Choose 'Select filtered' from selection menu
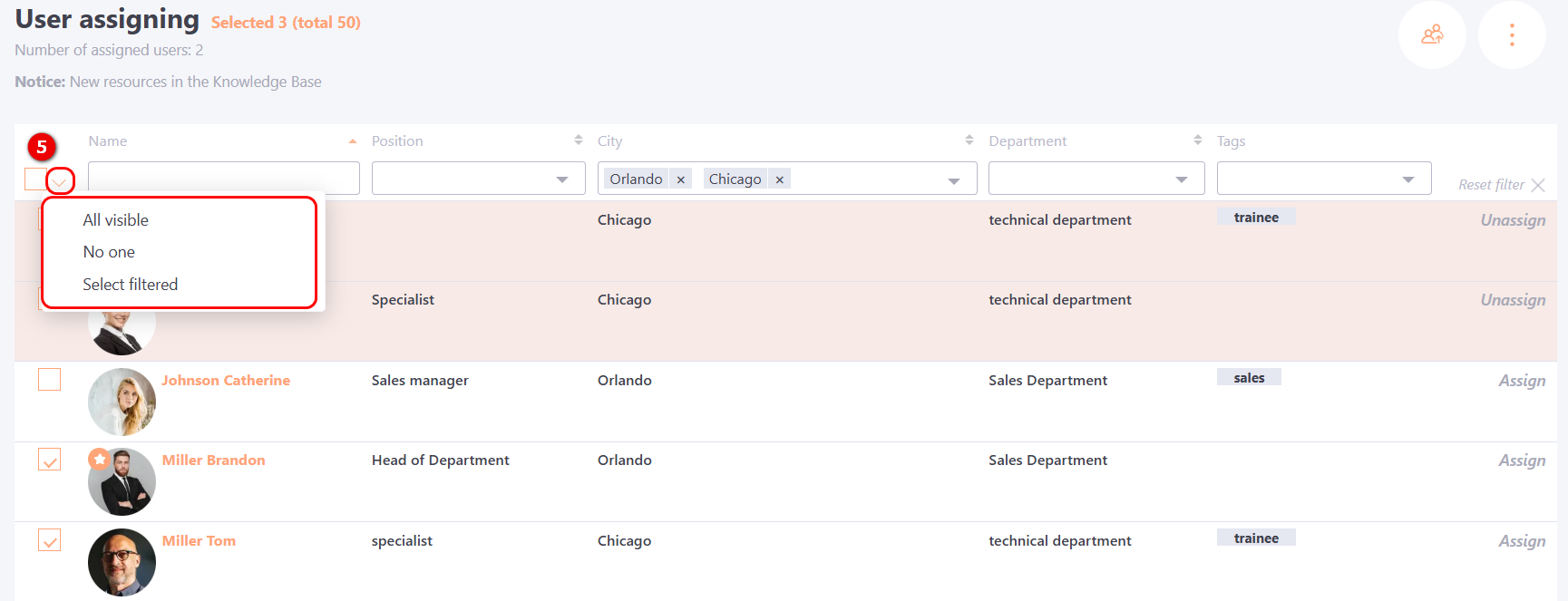 130,285
